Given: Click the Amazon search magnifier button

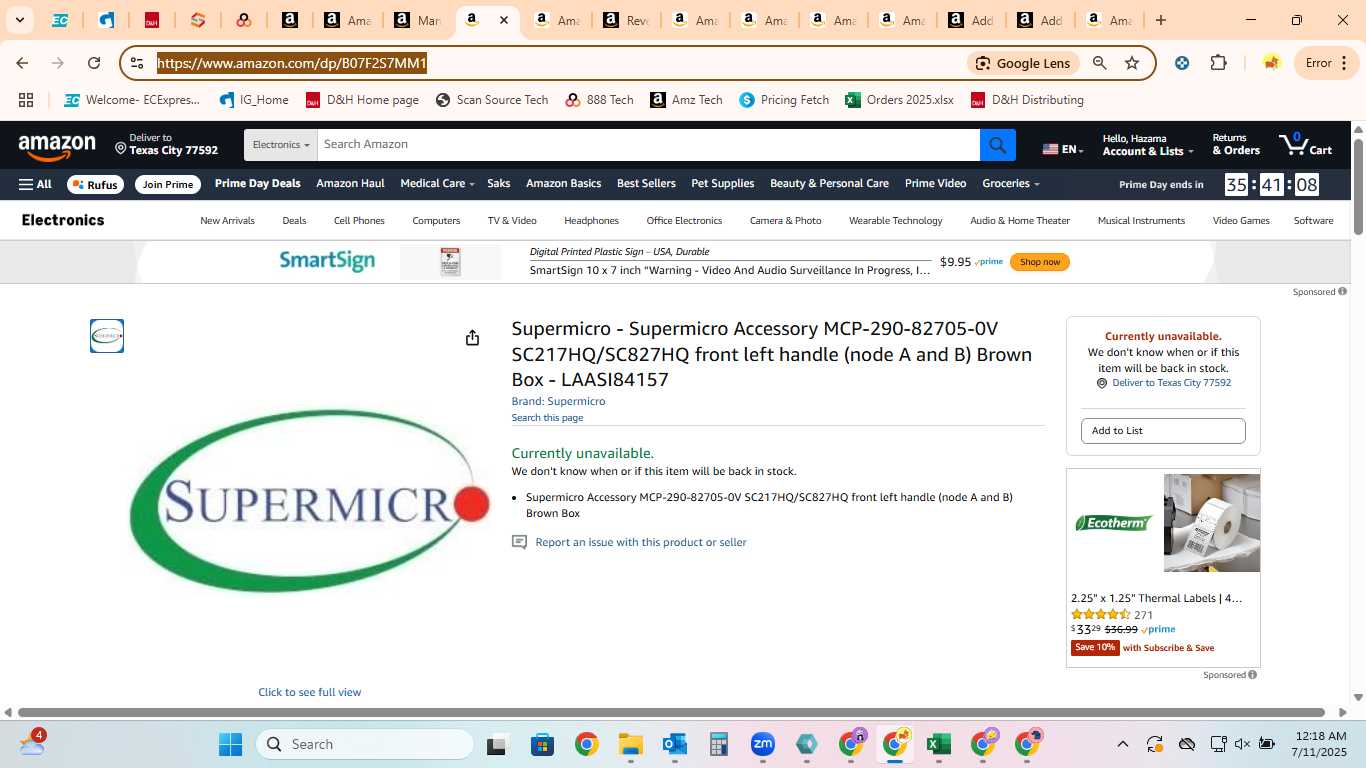Looking at the screenshot, I should tap(998, 145).
